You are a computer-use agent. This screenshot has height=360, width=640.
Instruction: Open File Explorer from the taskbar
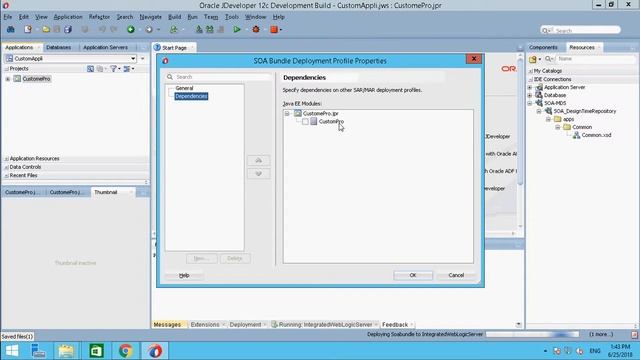[66, 351]
